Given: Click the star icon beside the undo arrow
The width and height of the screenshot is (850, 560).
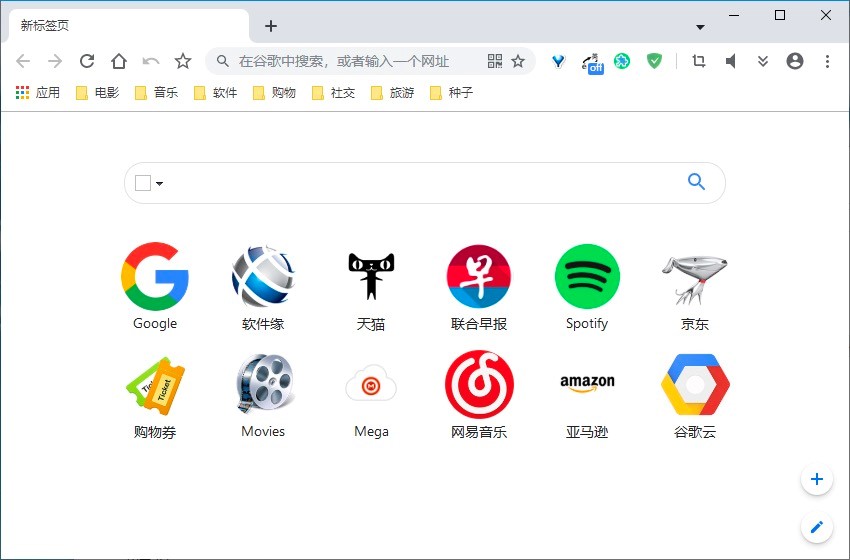Looking at the screenshot, I should point(183,61).
